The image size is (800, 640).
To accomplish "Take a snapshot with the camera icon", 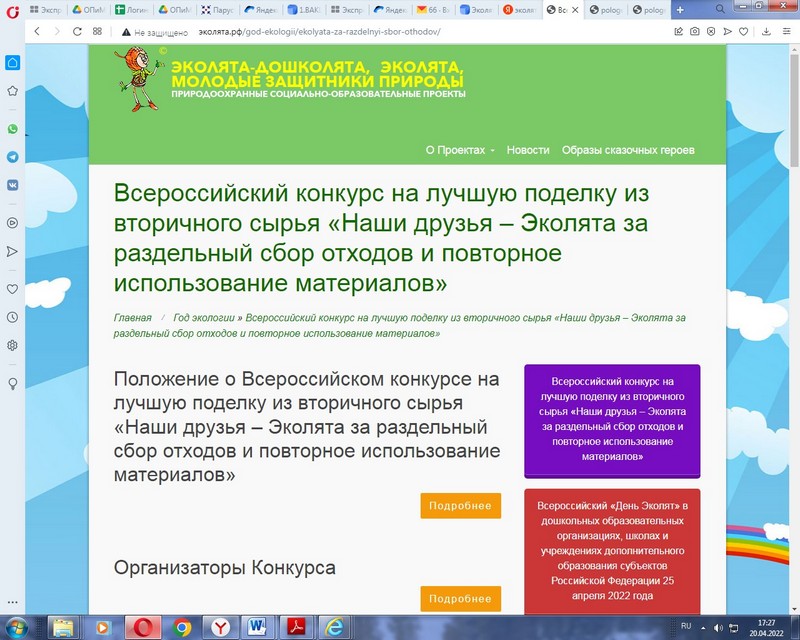I will pos(695,31).
